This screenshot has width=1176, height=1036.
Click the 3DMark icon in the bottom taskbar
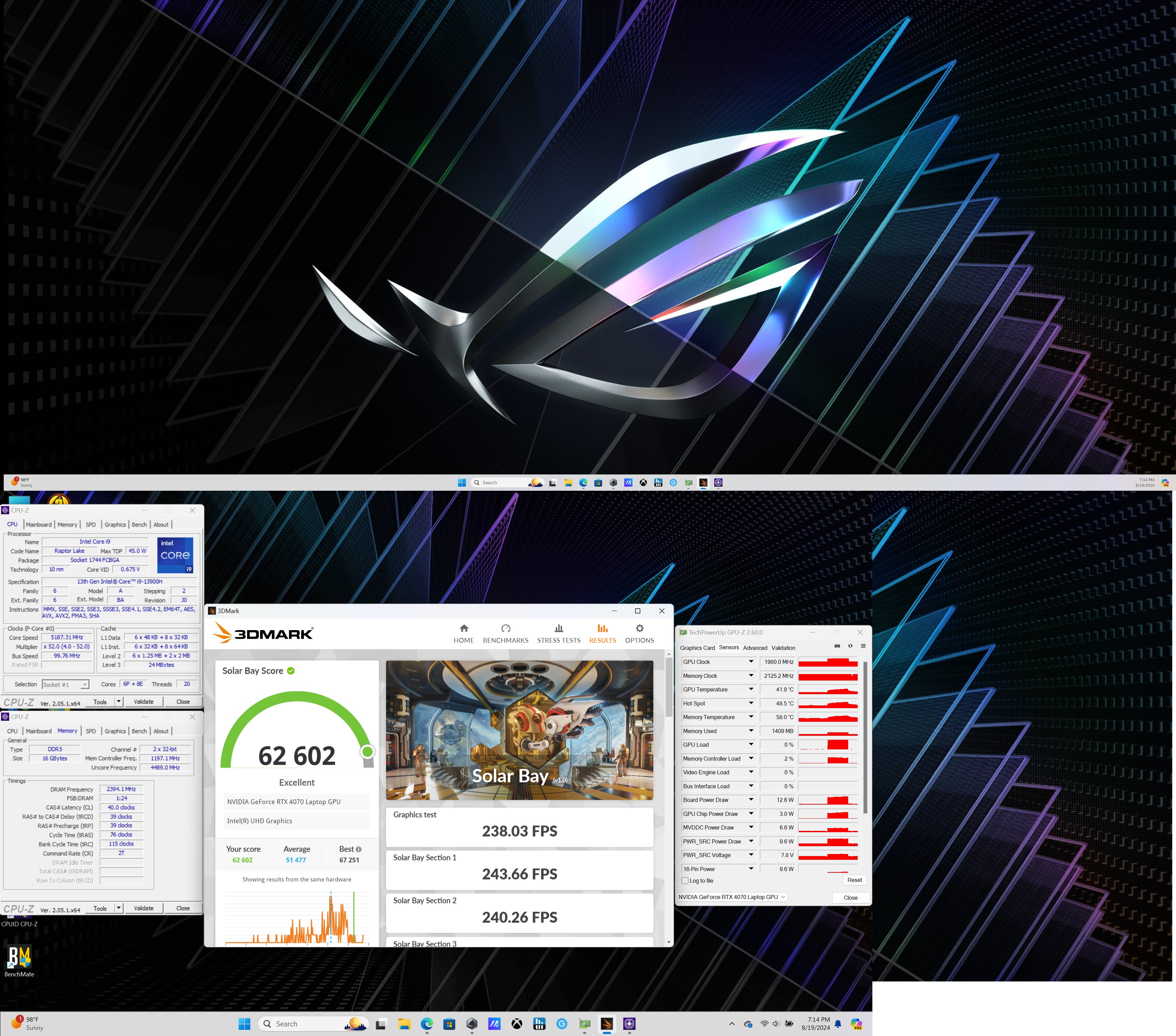[x=607, y=1024]
